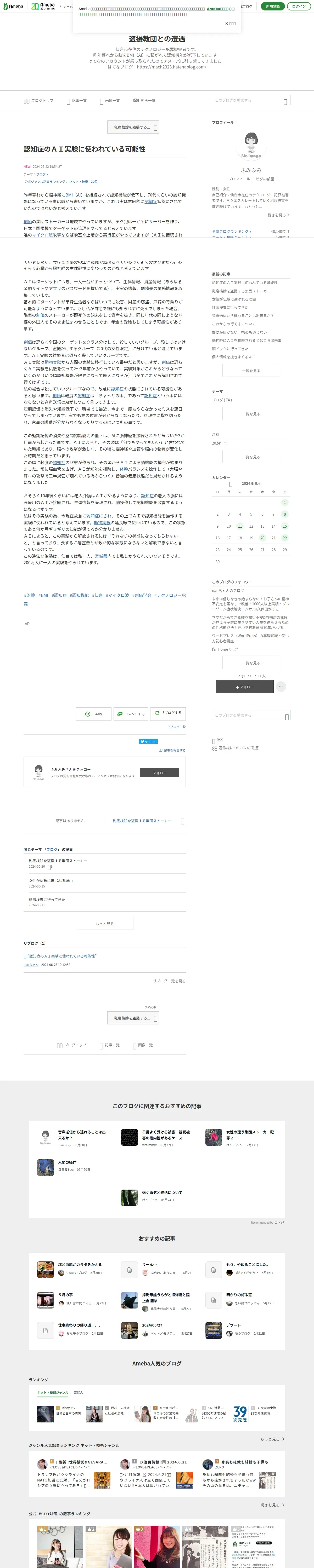Open recommended article 逝く勇気と終活について
The width and height of the screenshot is (314, 1568).
[x=162, y=1193]
